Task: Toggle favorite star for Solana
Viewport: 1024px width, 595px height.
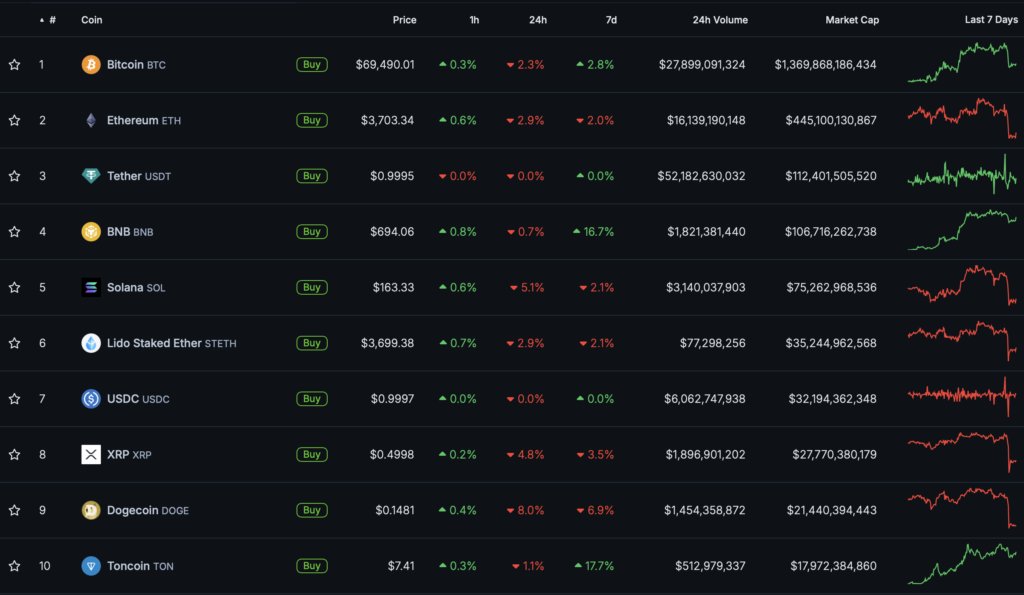Action: click(15, 288)
